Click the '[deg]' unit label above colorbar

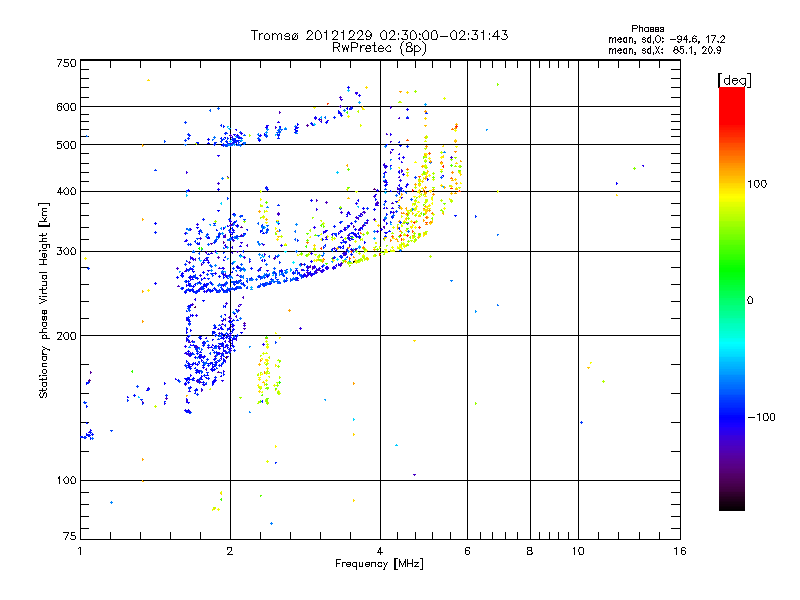tap(734, 80)
